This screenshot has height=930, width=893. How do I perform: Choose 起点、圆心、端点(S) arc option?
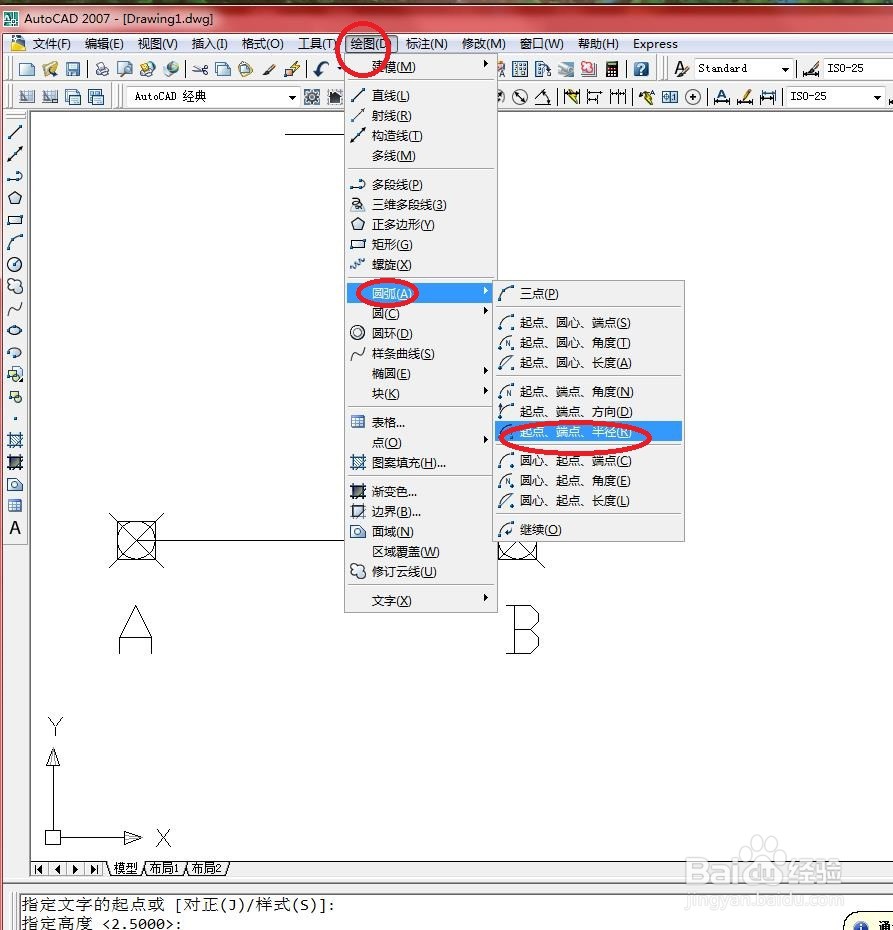(588, 322)
